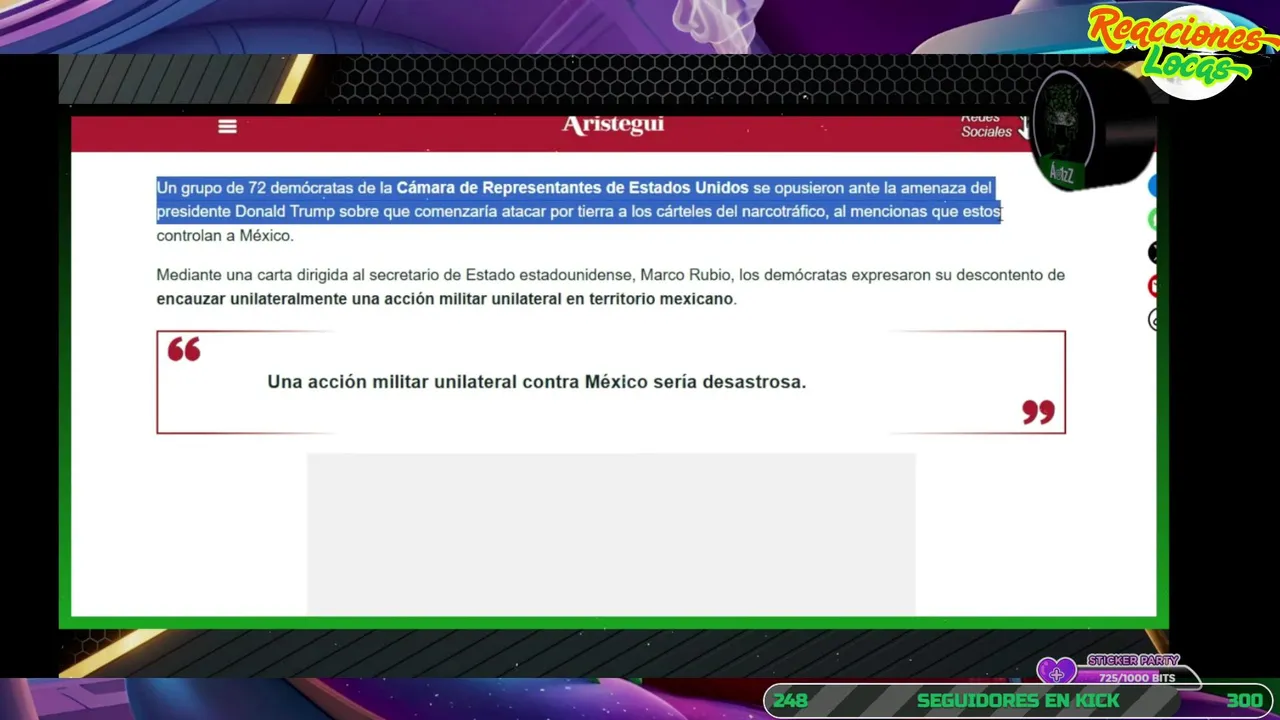Click the quote 'Una acción militar unilateral contra México sería desastrosa.'

tap(536, 382)
